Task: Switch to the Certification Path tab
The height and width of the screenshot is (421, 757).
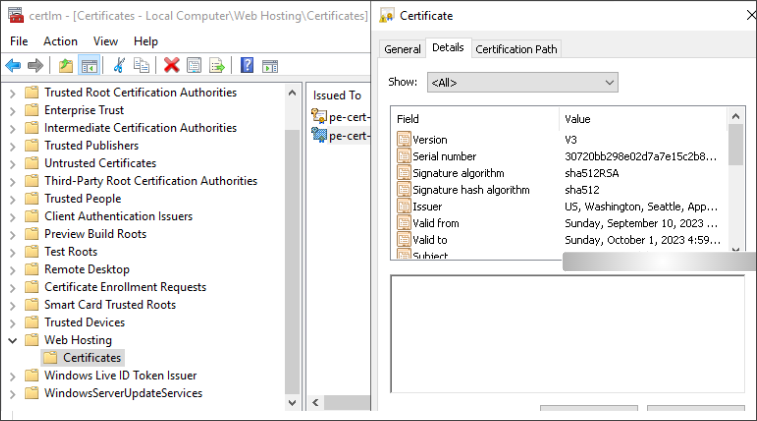Action: 516,49
